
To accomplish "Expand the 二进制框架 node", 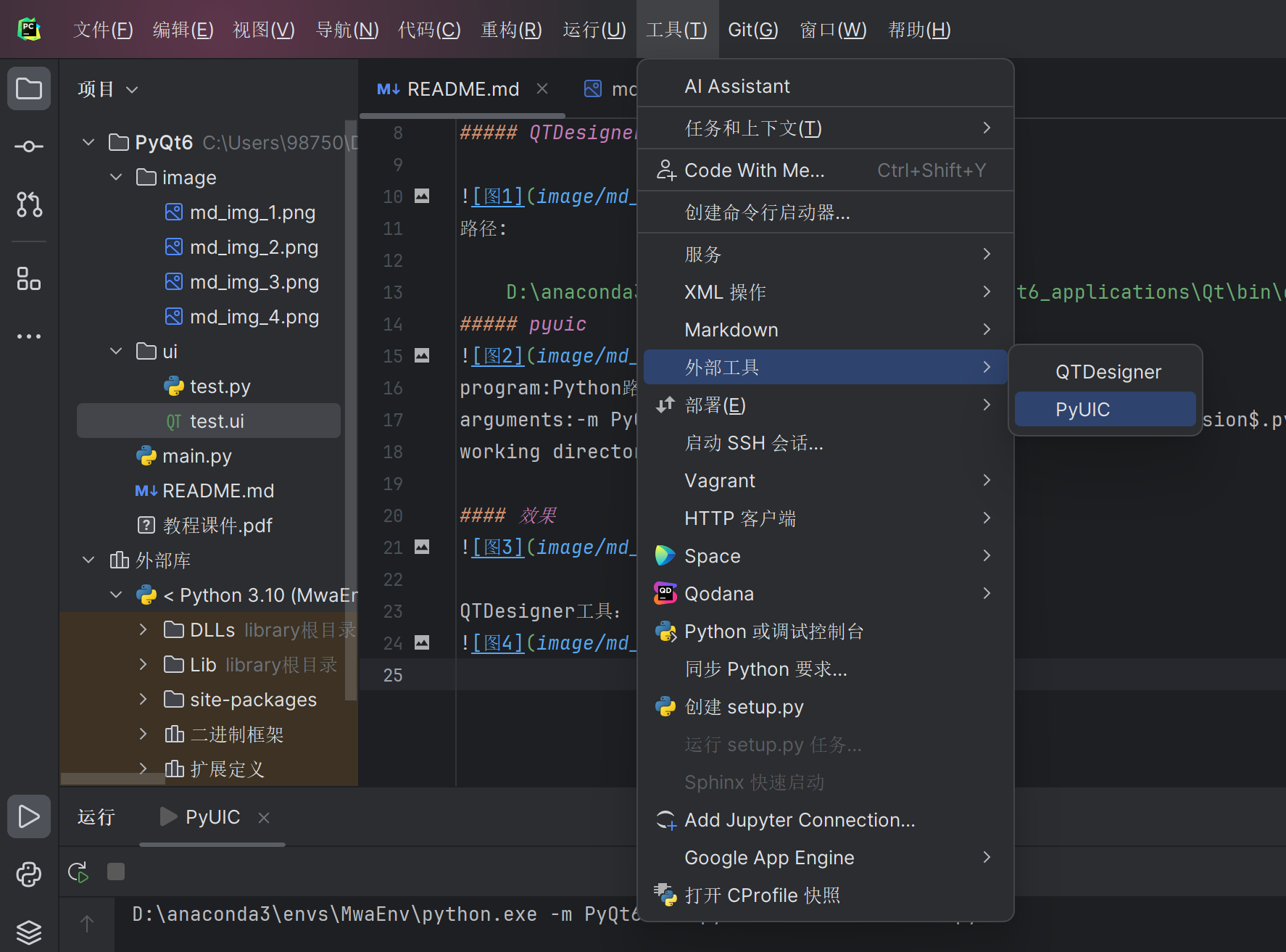I will (143, 734).
